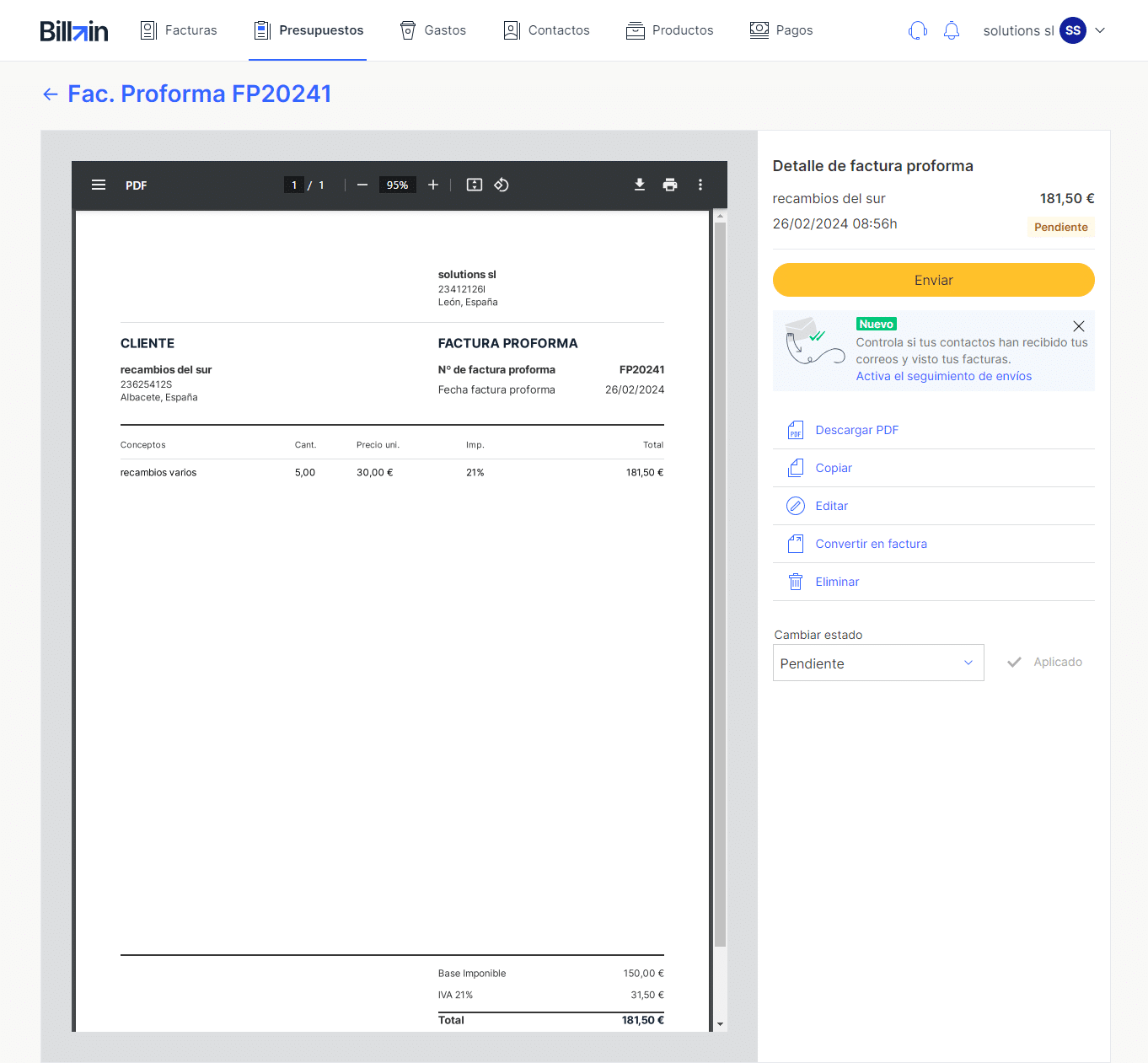
Task: Click the PDF vertical scrollbar
Action: click(720, 584)
